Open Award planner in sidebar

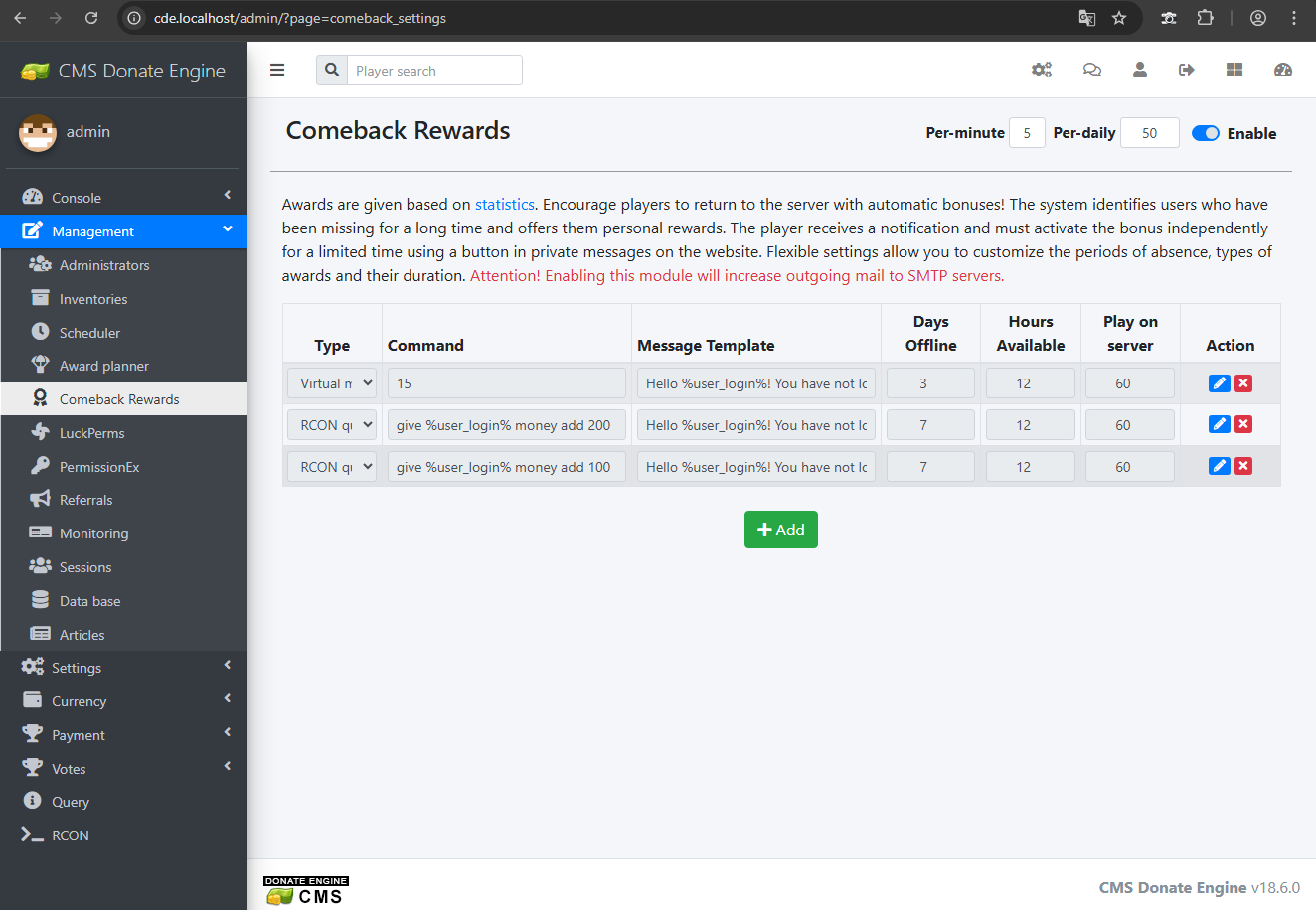point(103,366)
